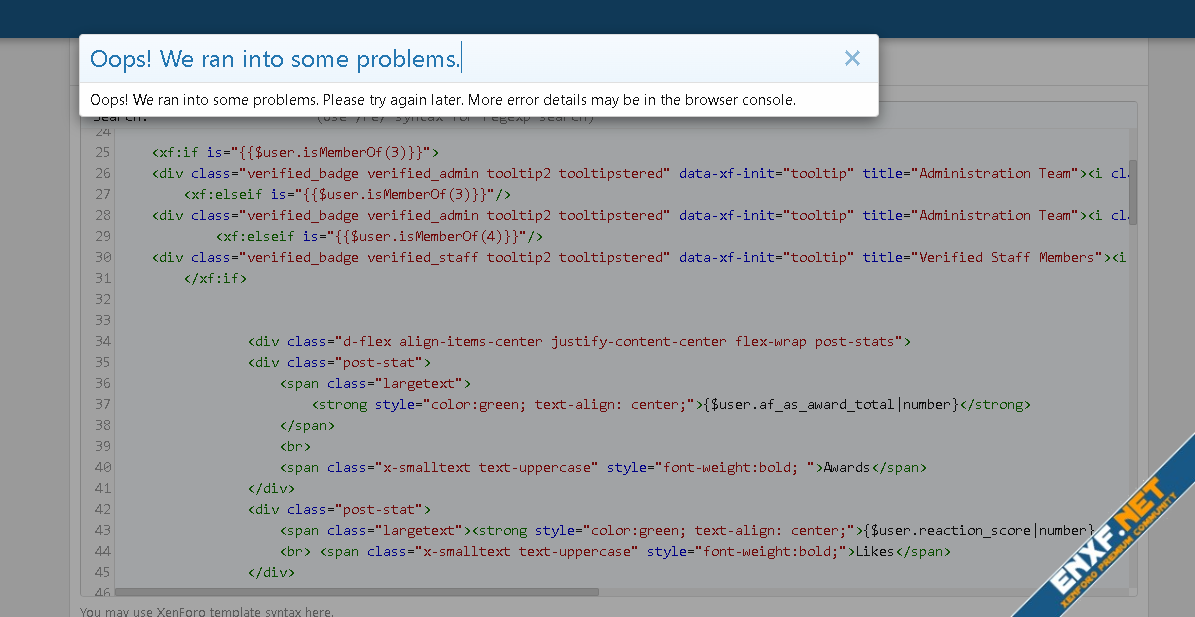Screen dimensions: 1195x617
Task: Close the error dialog with X
Action: 852,59
